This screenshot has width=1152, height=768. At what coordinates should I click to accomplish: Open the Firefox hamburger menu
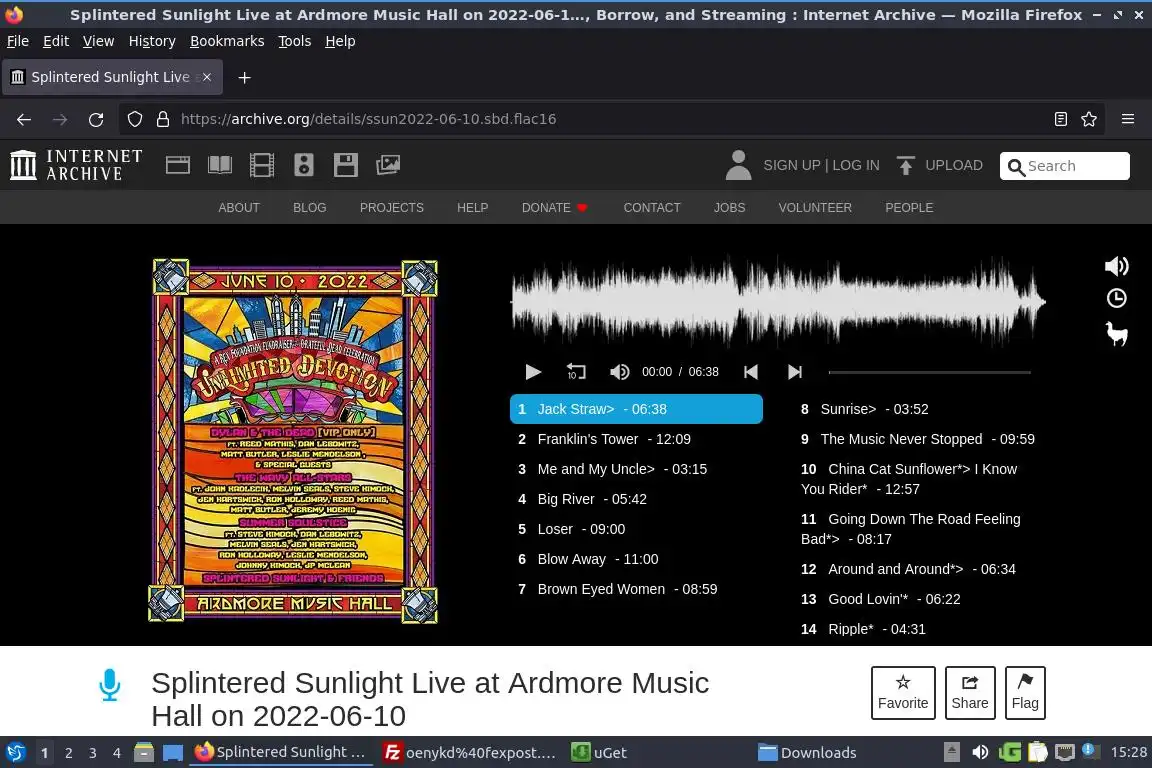[1128, 119]
